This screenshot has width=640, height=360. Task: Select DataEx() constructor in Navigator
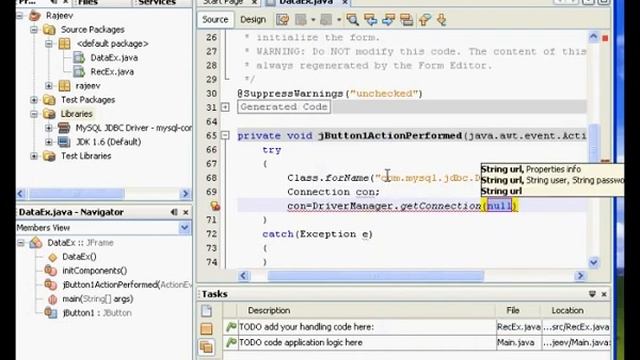pos(79,257)
